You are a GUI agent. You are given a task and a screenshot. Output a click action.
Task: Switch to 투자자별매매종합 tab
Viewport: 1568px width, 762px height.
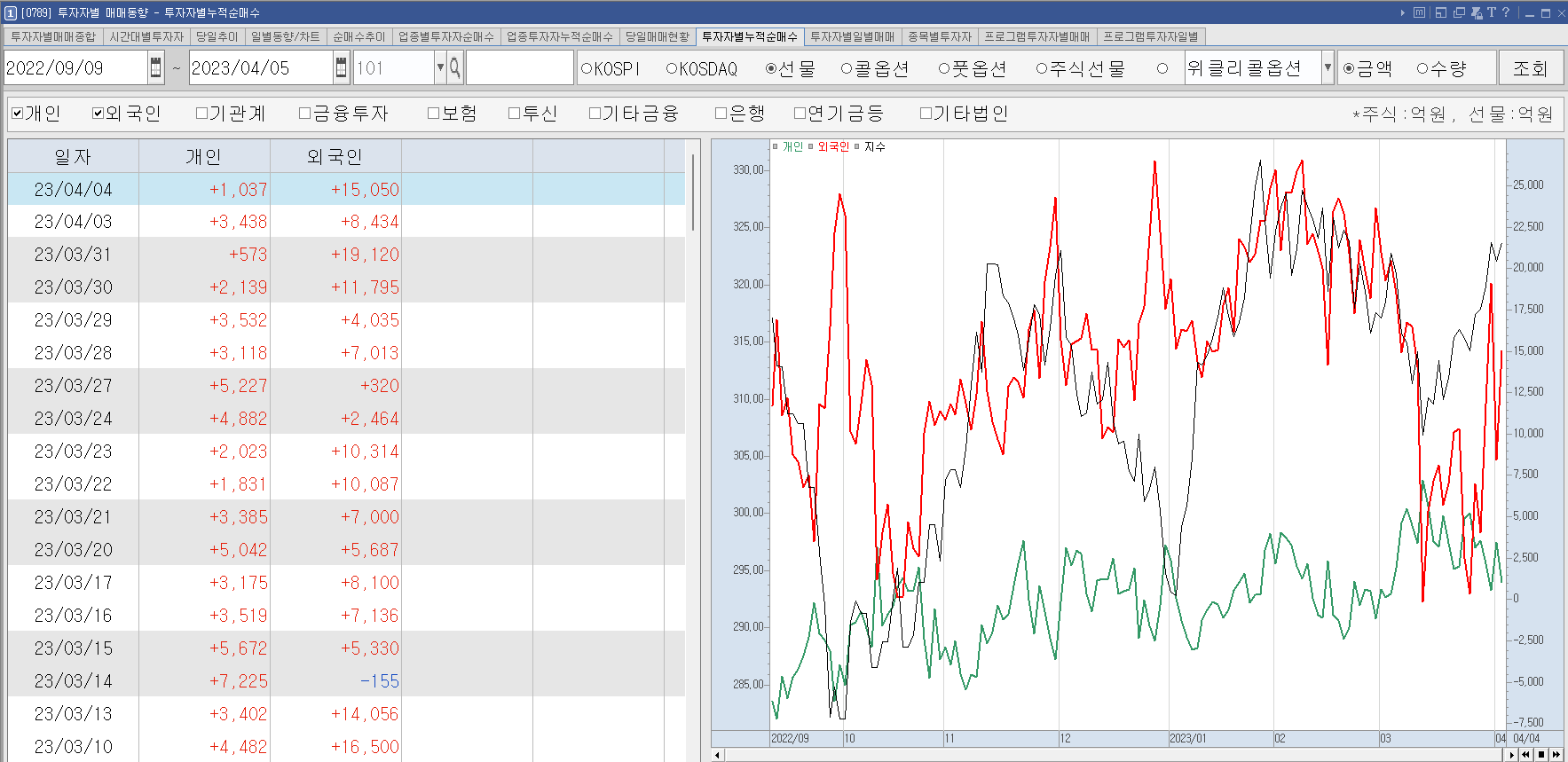pos(52,37)
